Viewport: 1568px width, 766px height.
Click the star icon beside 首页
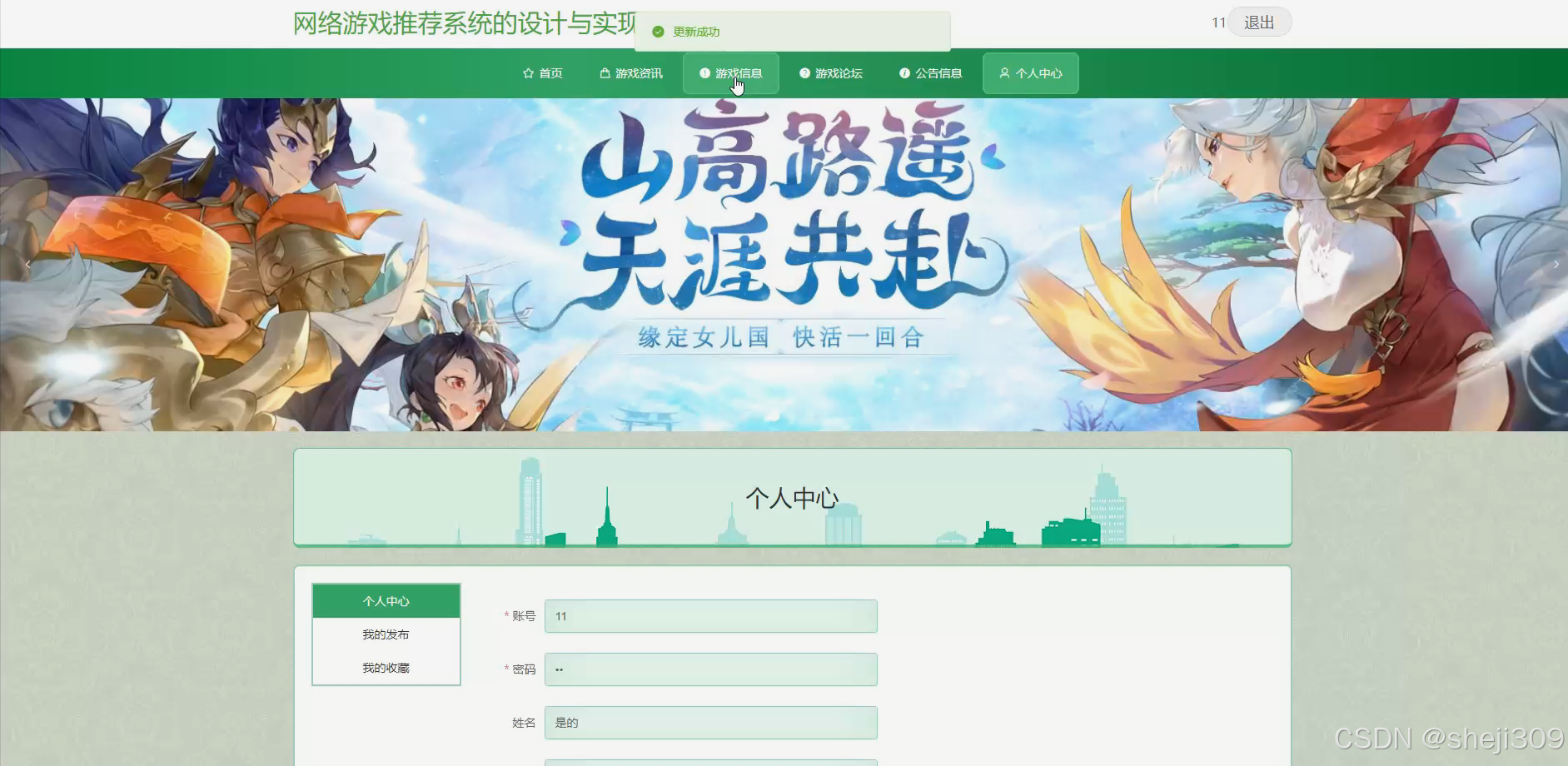point(528,73)
